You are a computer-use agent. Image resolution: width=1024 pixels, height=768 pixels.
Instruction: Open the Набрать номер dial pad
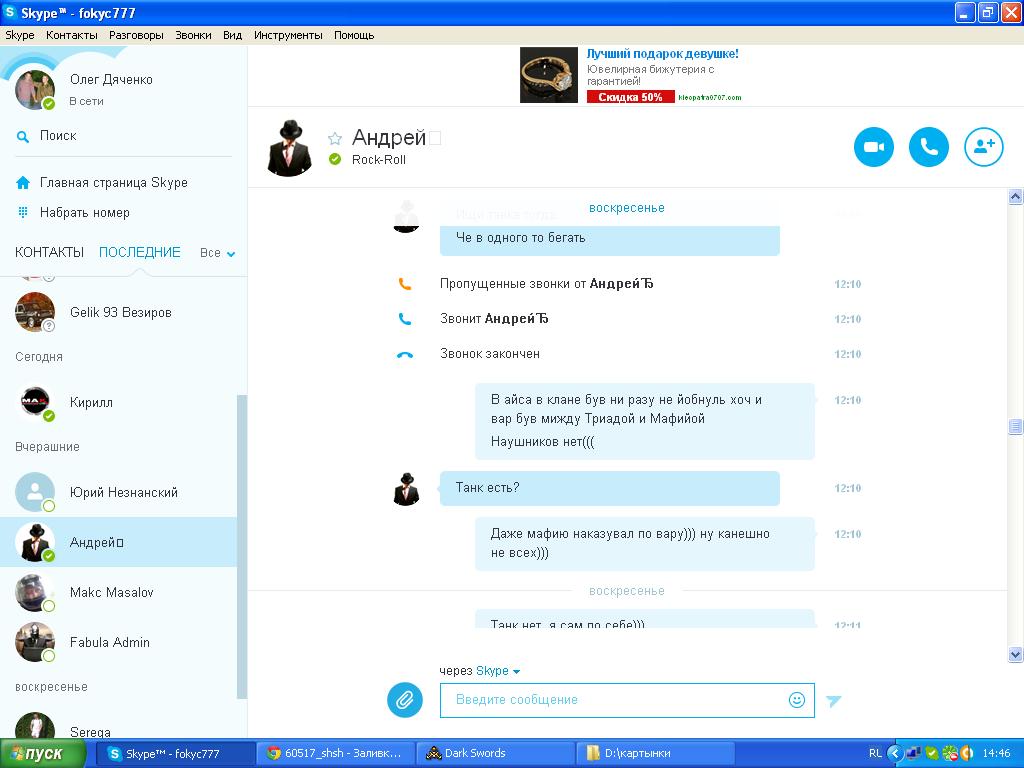click(23, 212)
